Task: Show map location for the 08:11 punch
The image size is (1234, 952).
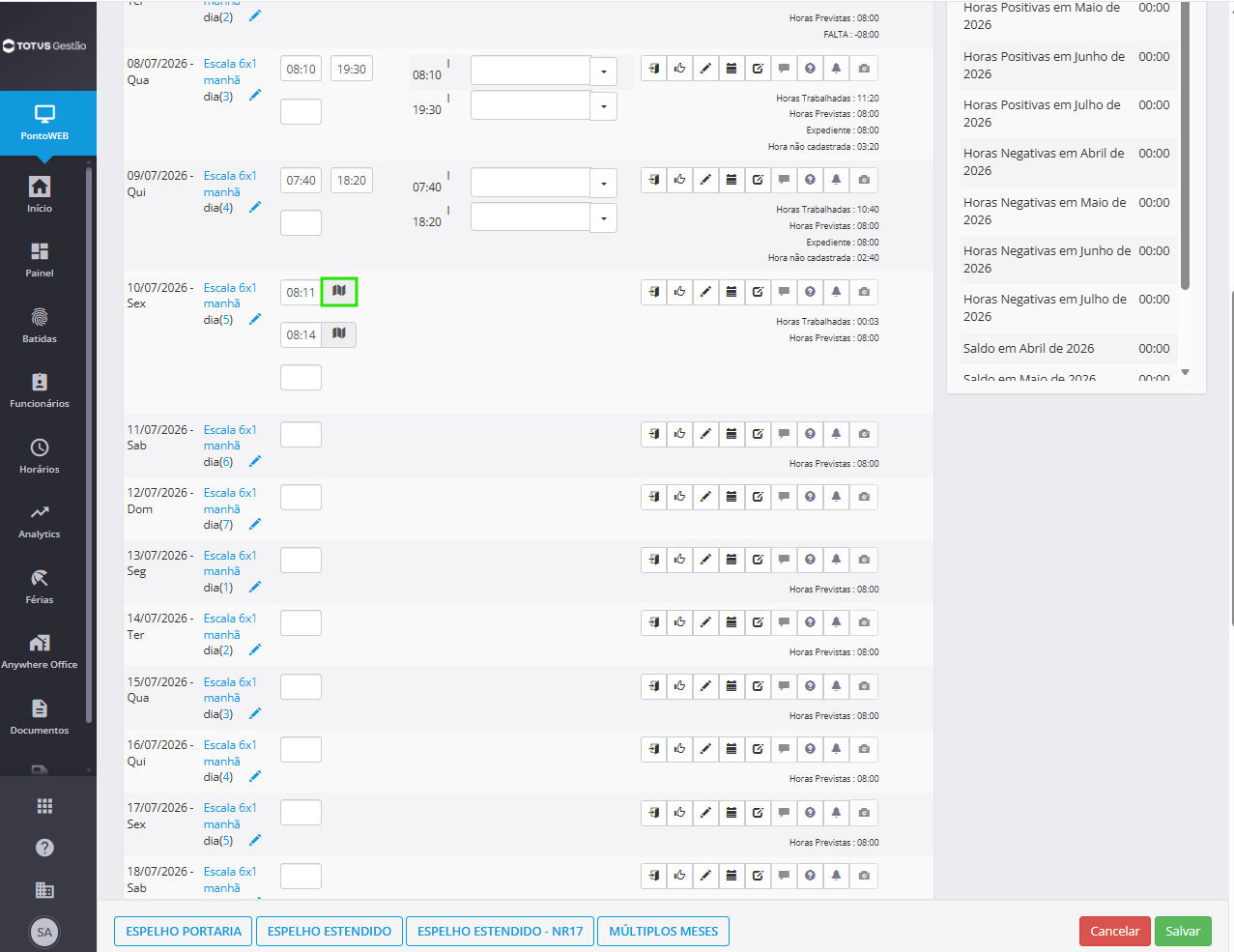Action: 339,291
